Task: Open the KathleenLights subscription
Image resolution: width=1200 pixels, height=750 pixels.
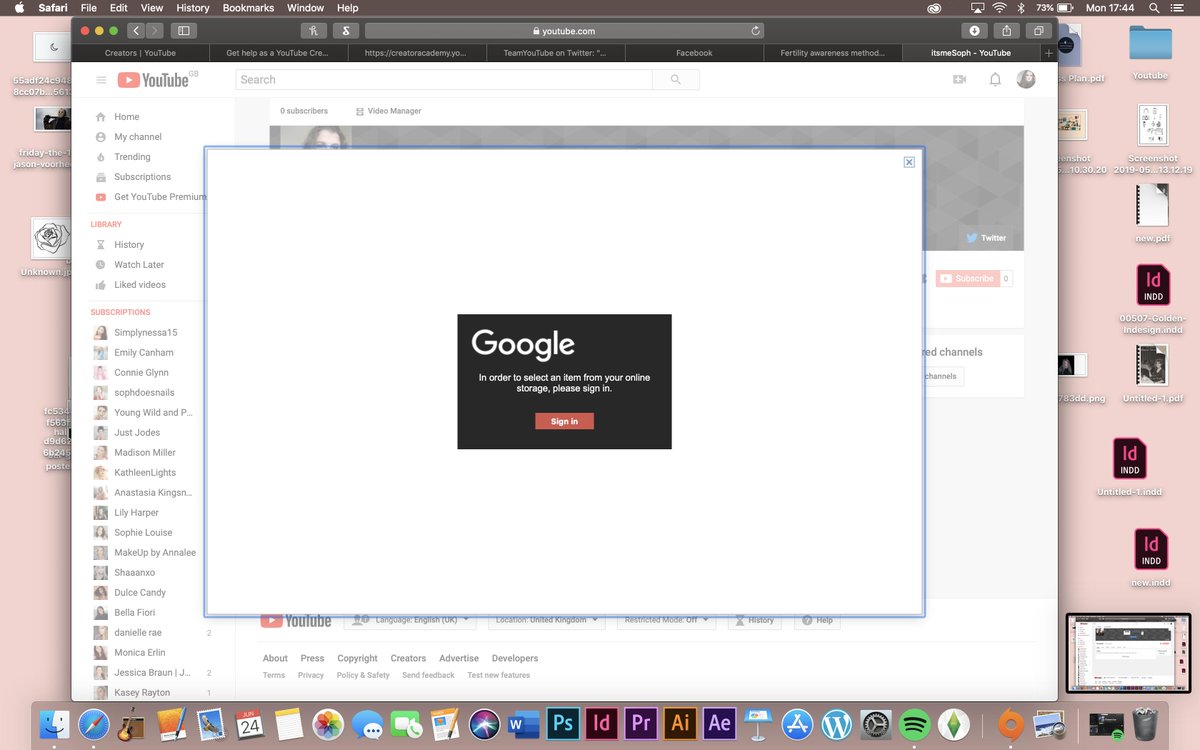Action: click(x=145, y=473)
